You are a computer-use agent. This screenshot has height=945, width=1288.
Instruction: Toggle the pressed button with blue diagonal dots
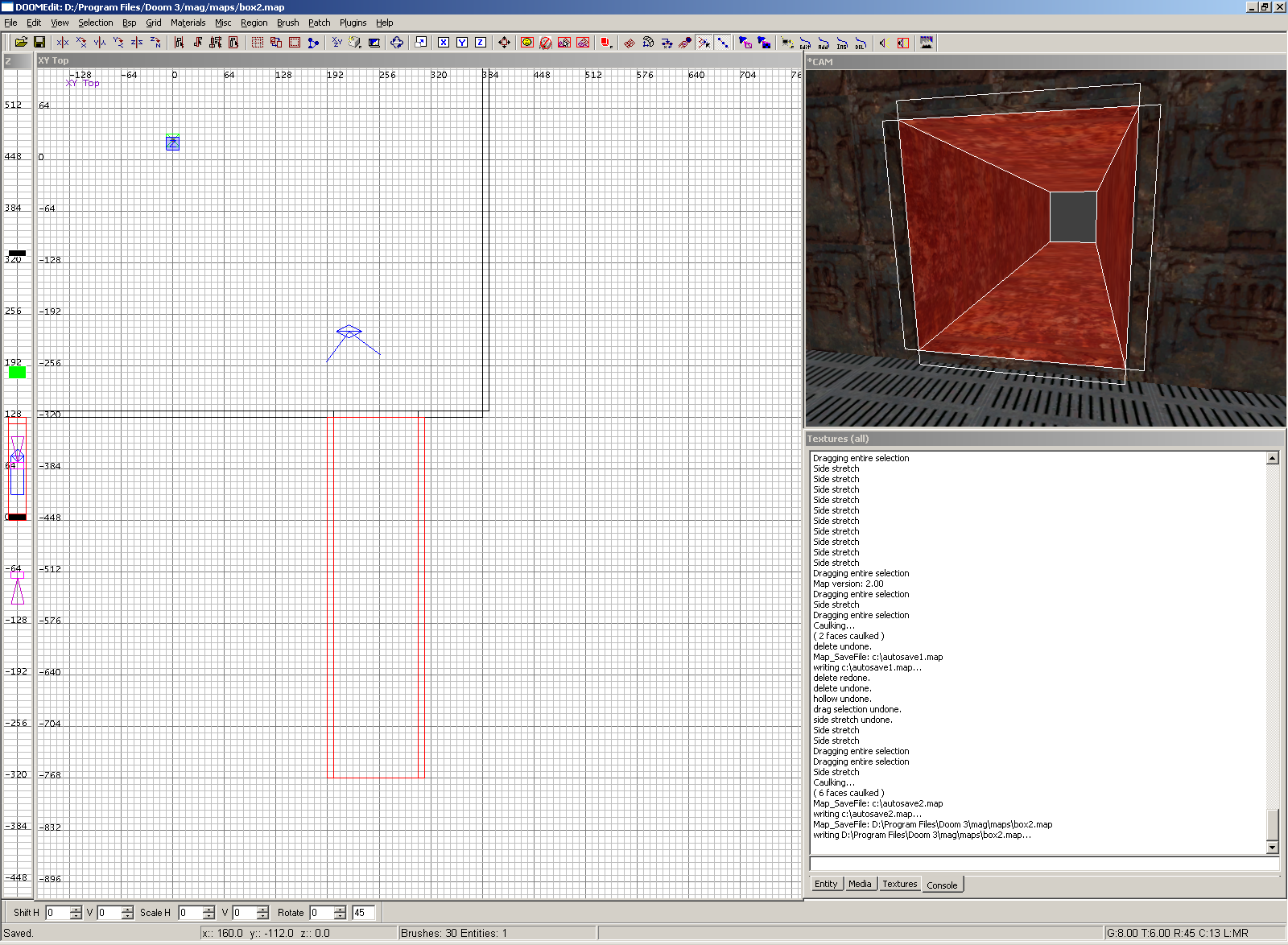(723, 43)
